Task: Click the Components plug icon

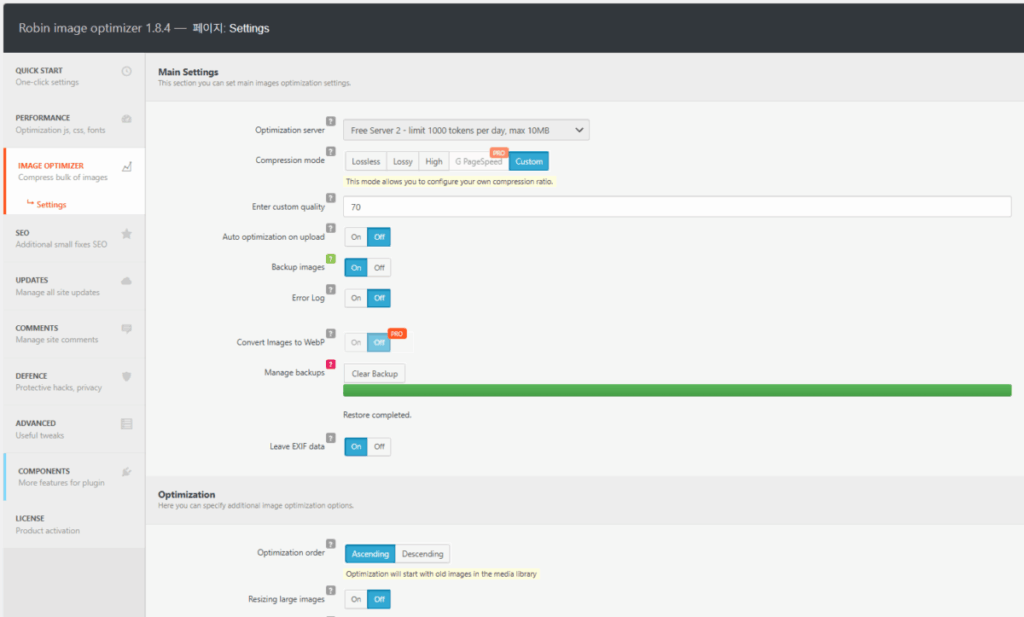Action: coord(126,472)
